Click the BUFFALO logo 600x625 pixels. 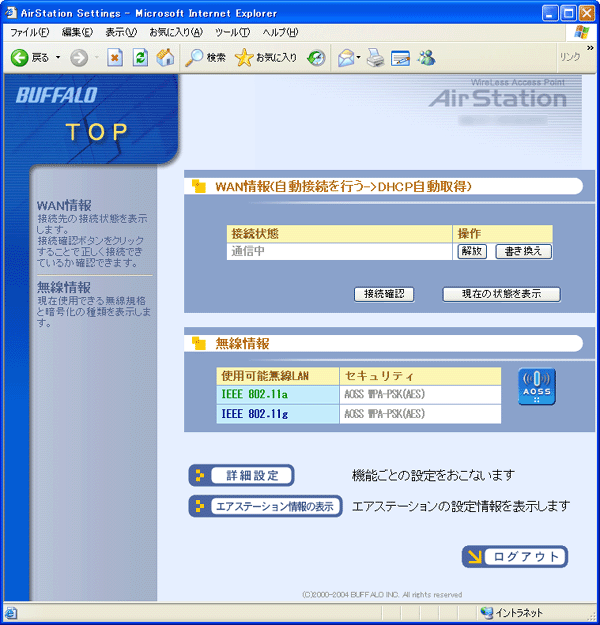(57, 95)
